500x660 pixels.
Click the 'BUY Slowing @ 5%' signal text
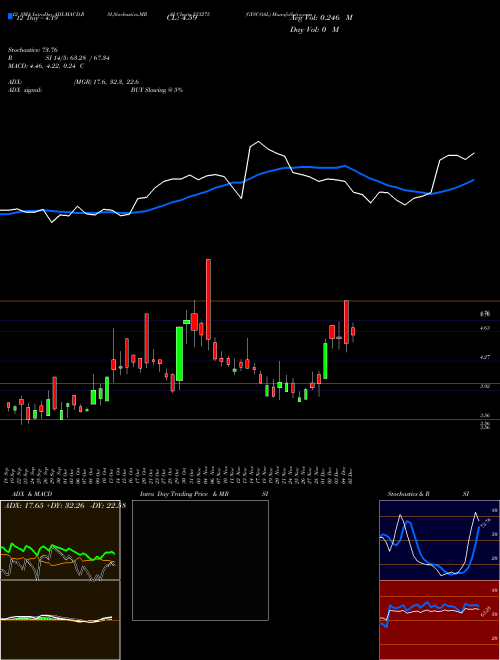coord(157,90)
